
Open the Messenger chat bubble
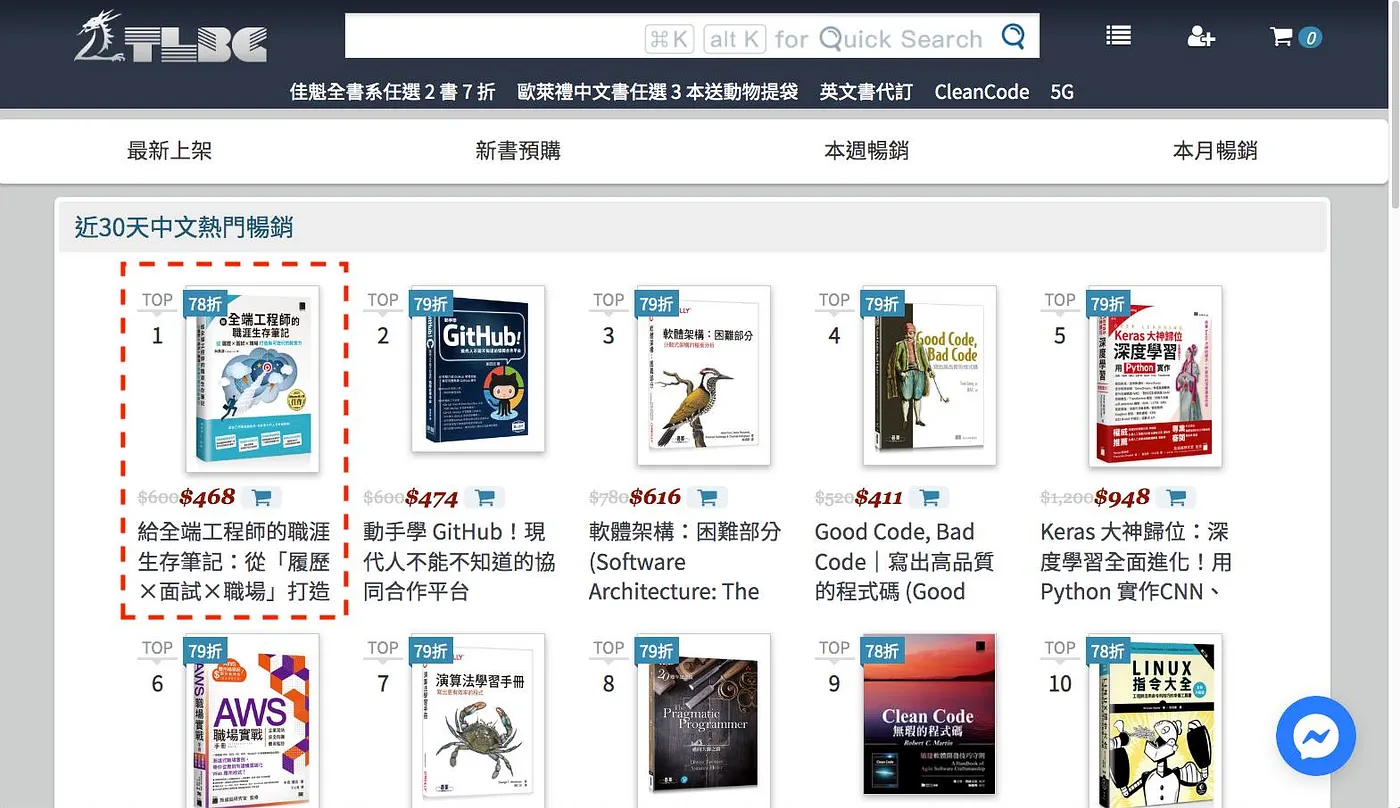click(x=1316, y=735)
